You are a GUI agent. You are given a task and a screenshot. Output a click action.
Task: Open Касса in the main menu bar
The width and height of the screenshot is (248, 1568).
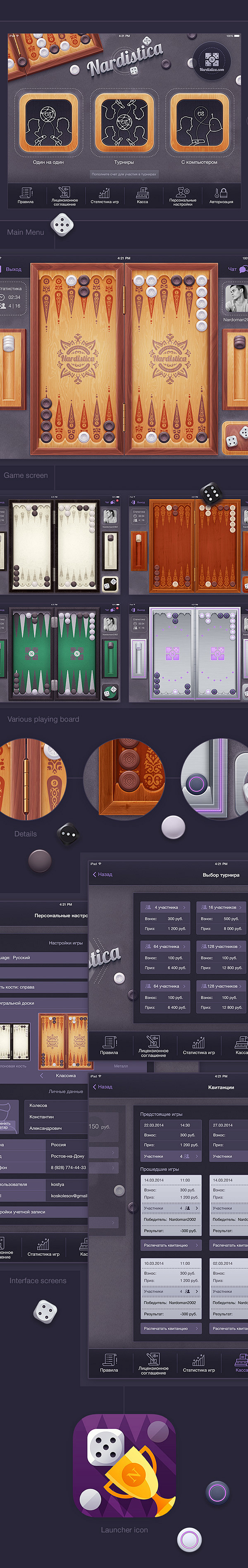tap(142, 196)
